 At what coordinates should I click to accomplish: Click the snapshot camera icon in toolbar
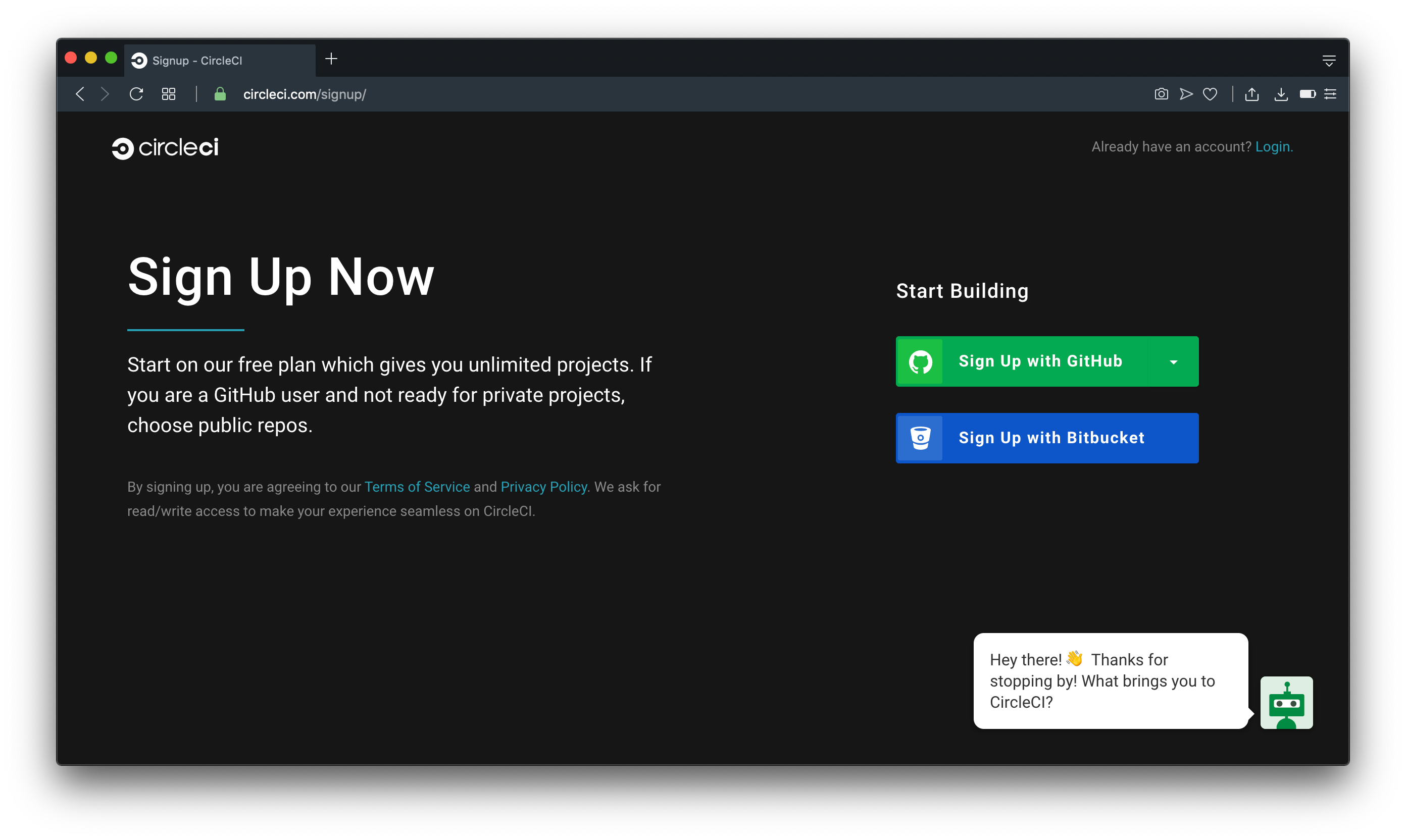[x=1161, y=94]
